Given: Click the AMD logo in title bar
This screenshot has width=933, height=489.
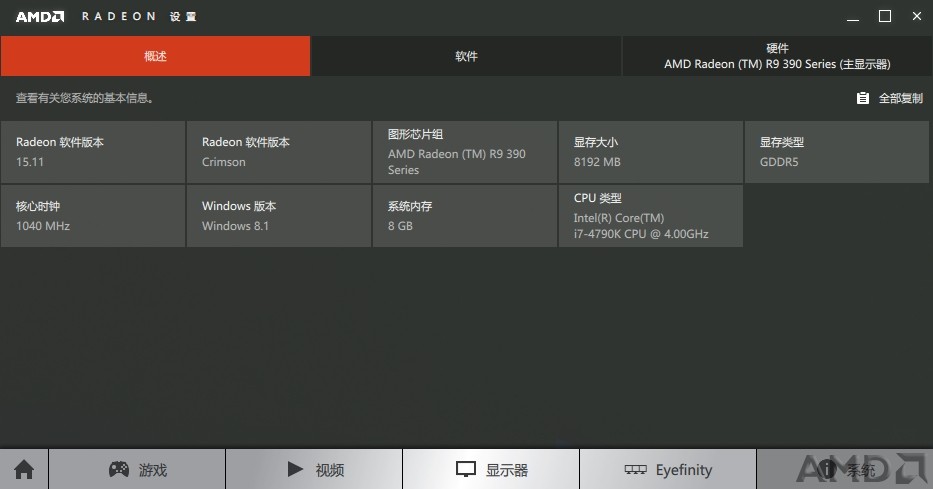Looking at the screenshot, I should coord(40,17).
